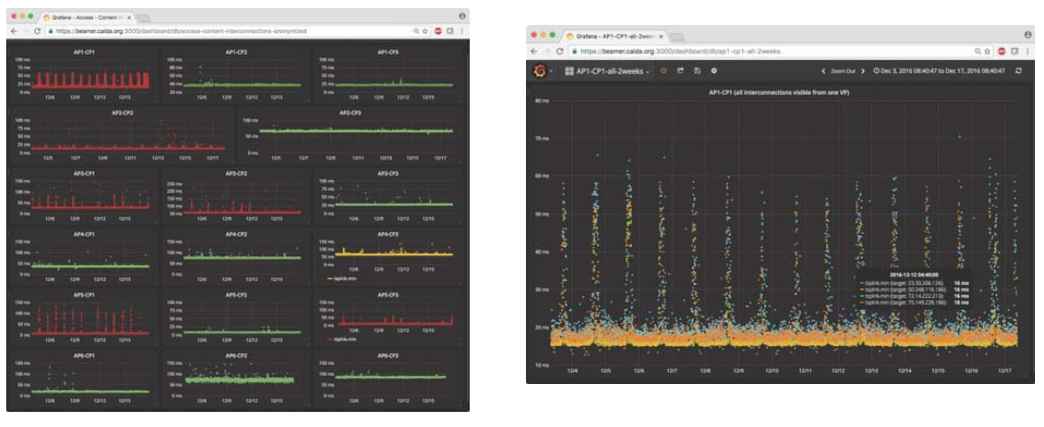This screenshot has height=427, width=1044.
Task: Open the AP1-CP1-all-2weeks dashboard dropdown
Action: tap(607, 71)
